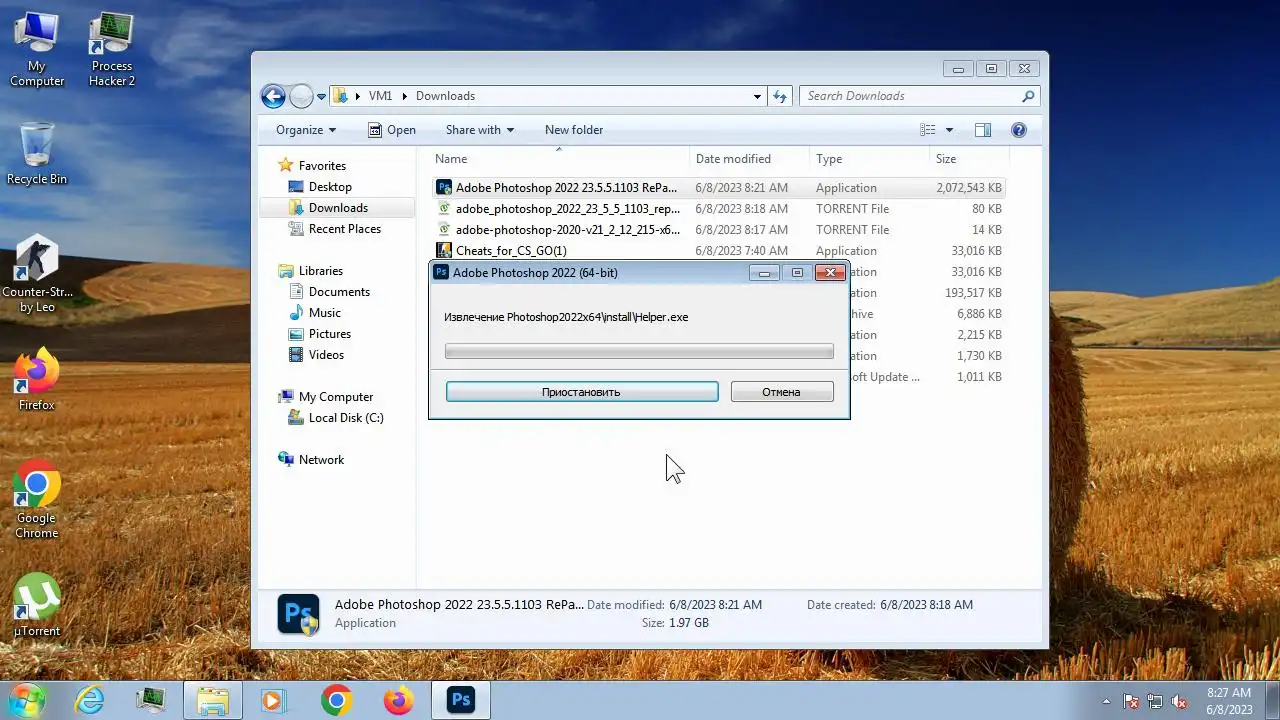This screenshot has height=720, width=1280.
Task: Open the Organize menu
Action: click(x=306, y=130)
